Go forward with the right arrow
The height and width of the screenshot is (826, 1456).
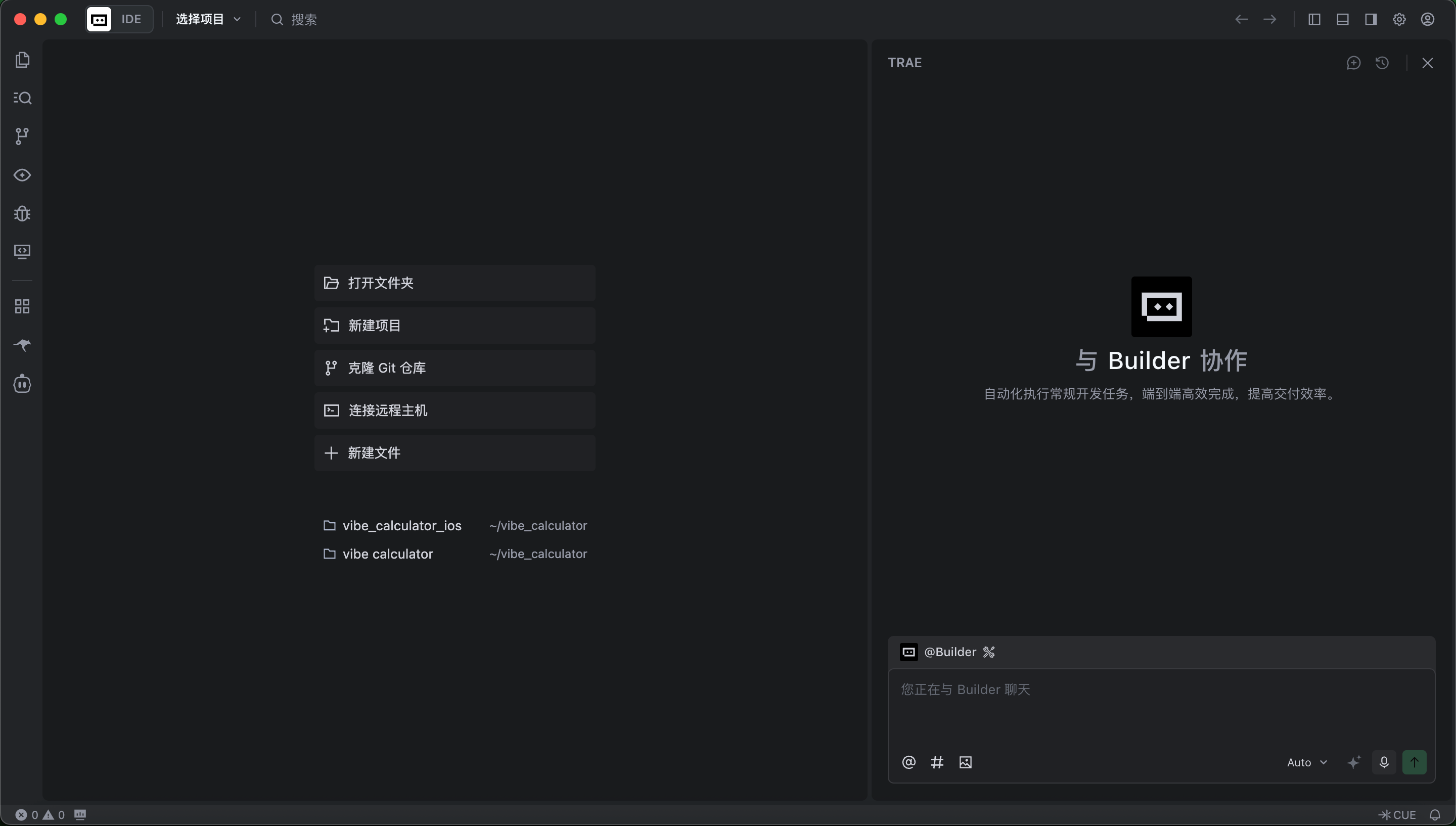coord(1270,19)
